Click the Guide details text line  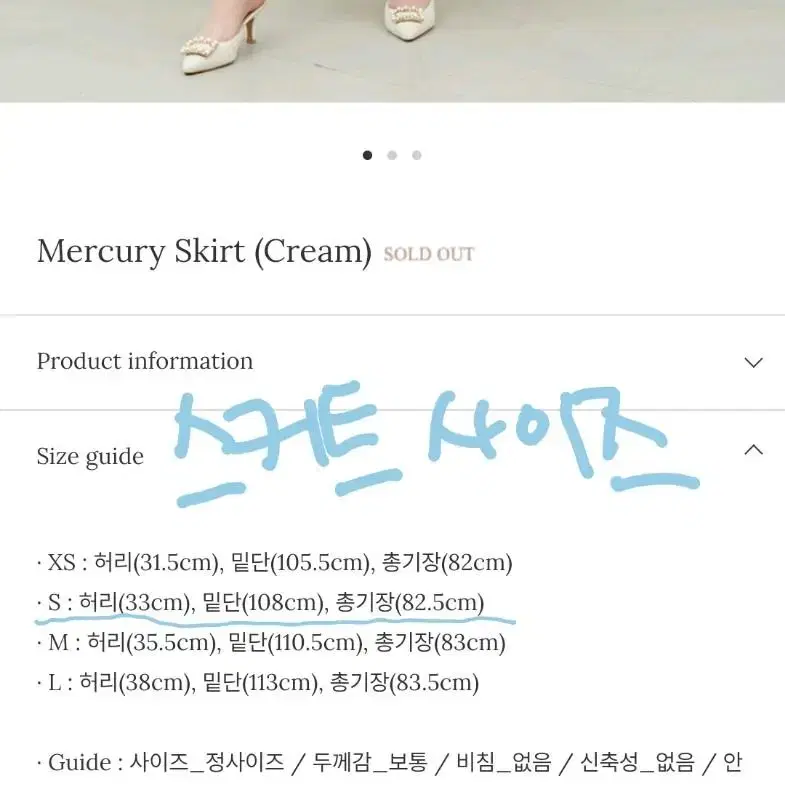coord(389,763)
